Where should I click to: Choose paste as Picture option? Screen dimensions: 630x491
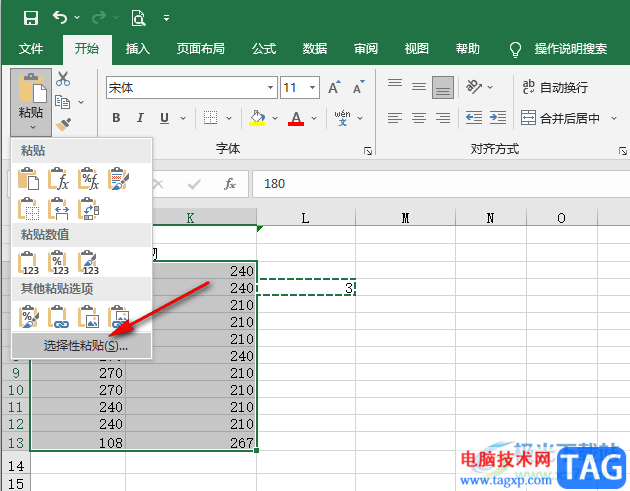[x=88, y=317]
